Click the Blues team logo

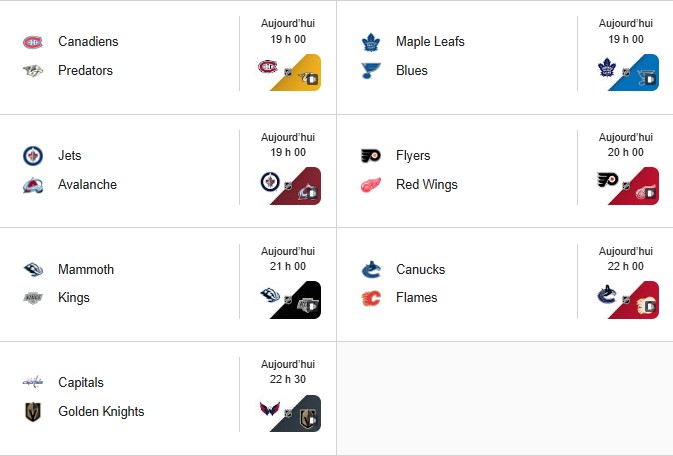[x=371, y=71]
